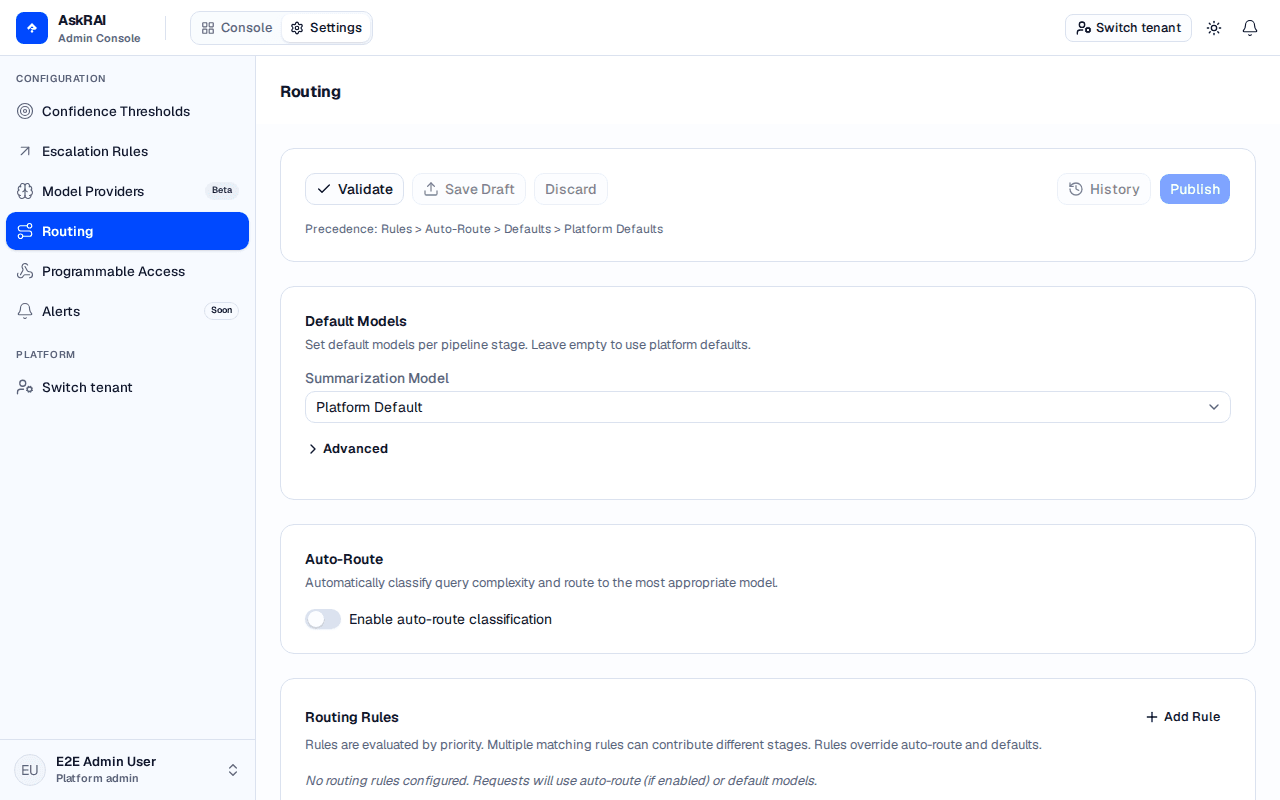The width and height of the screenshot is (1280, 800).
Task: Click the Model Providers brain icon
Action: pos(25,191)
